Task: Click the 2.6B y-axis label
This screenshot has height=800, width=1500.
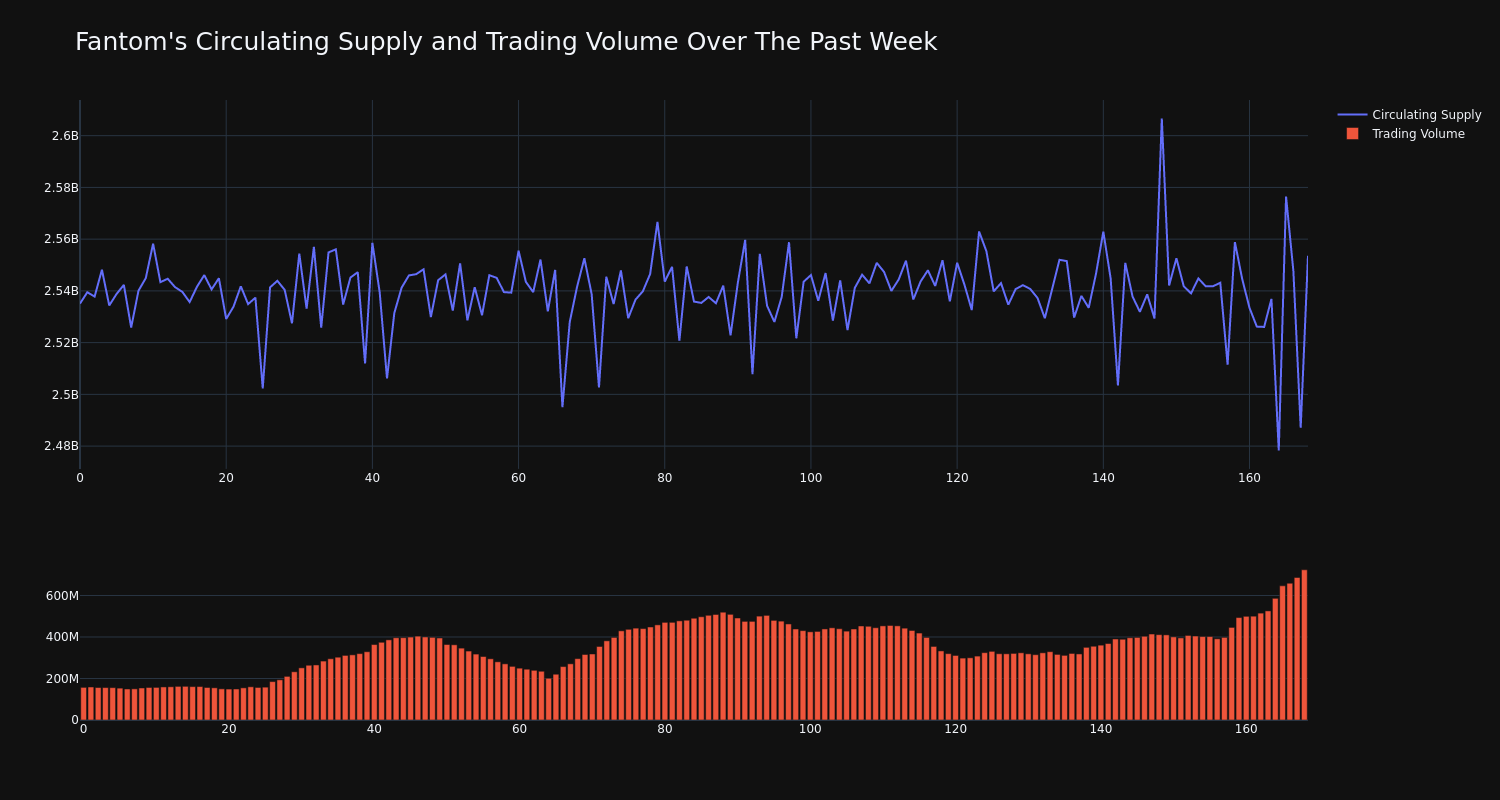Action: pos(65,136)
